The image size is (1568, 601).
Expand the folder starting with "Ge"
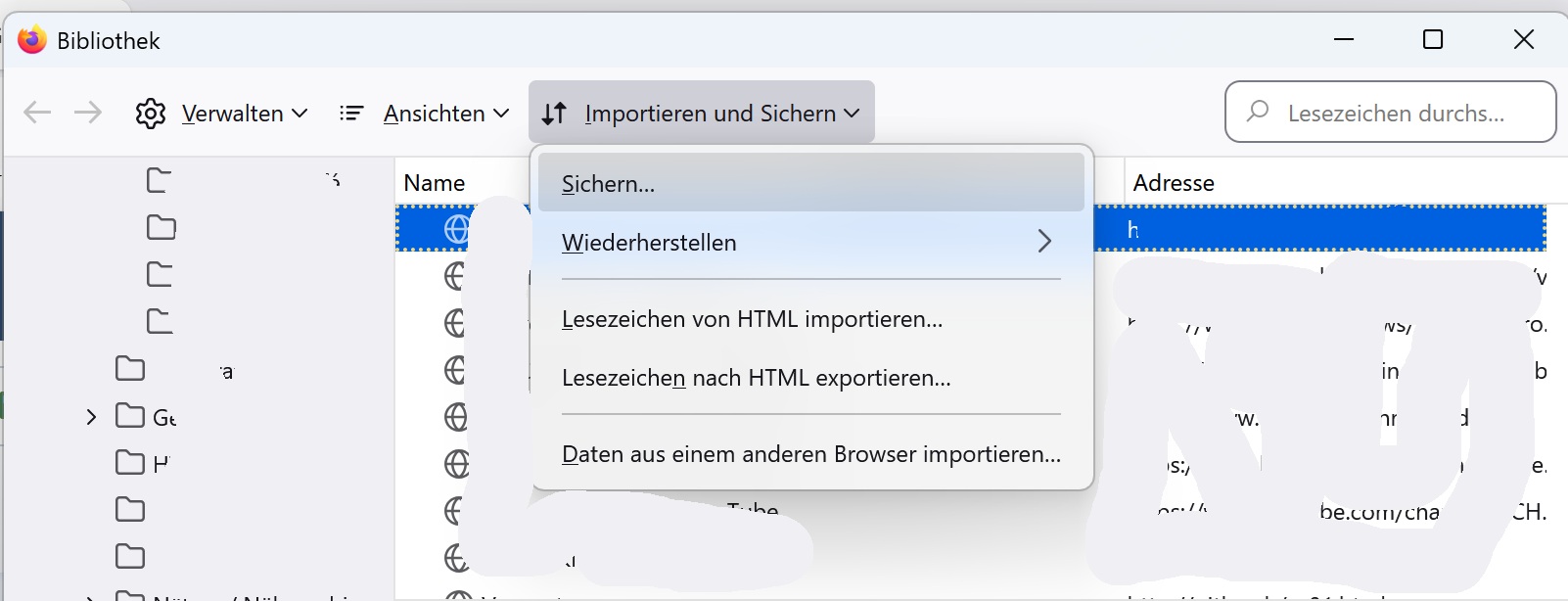(91, 417)
